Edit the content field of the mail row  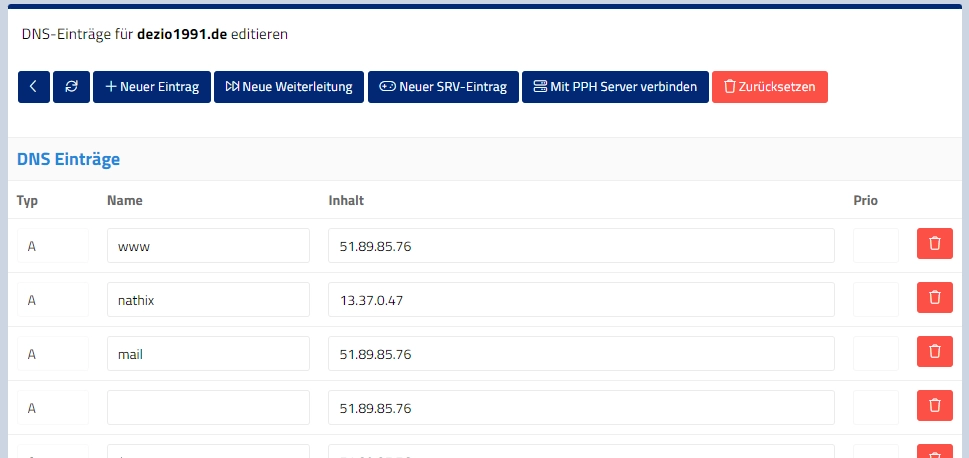pos(582,354)
